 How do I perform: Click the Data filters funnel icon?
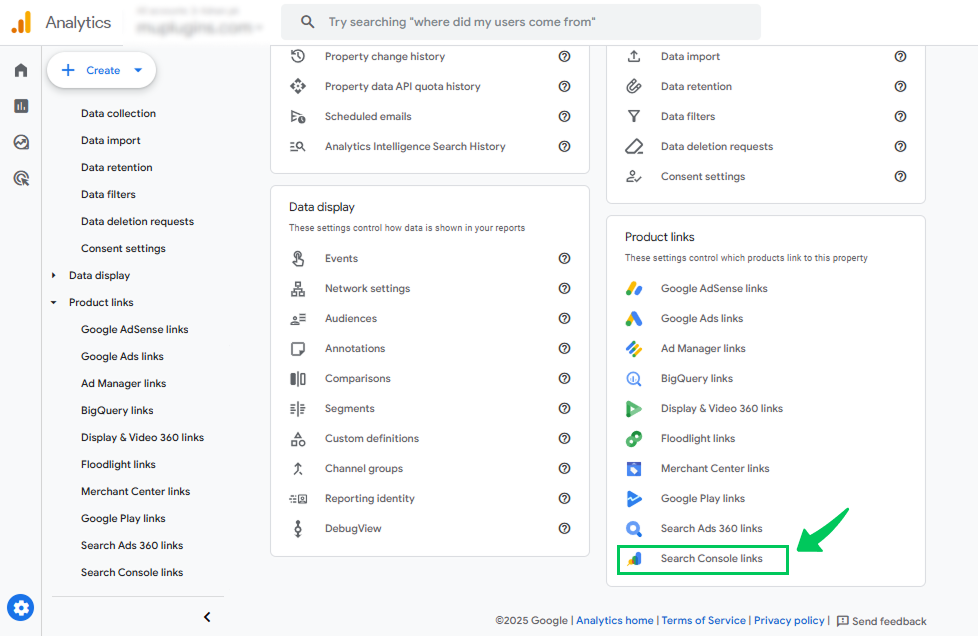(634, 116)
